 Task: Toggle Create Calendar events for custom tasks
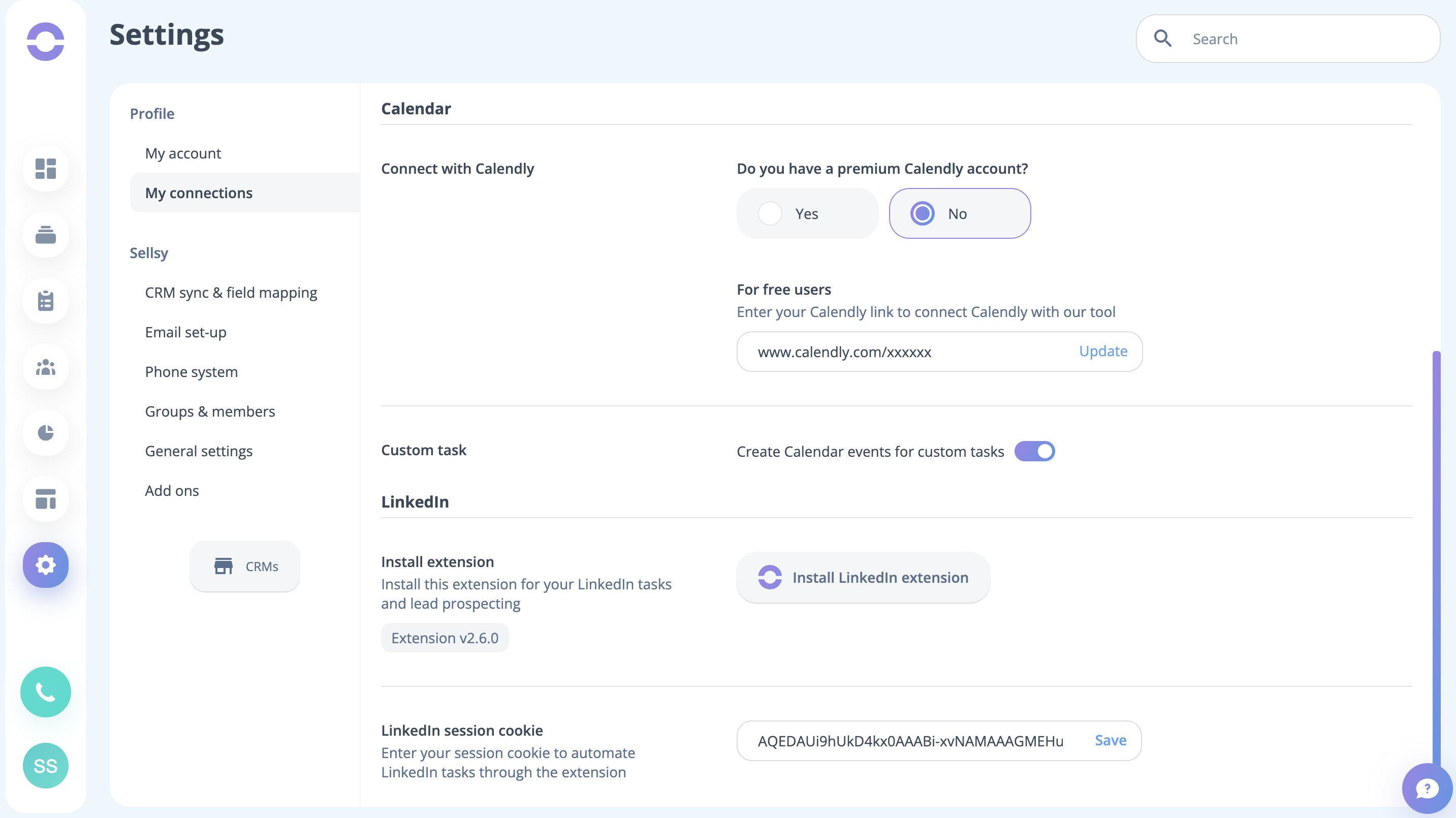1034,451
